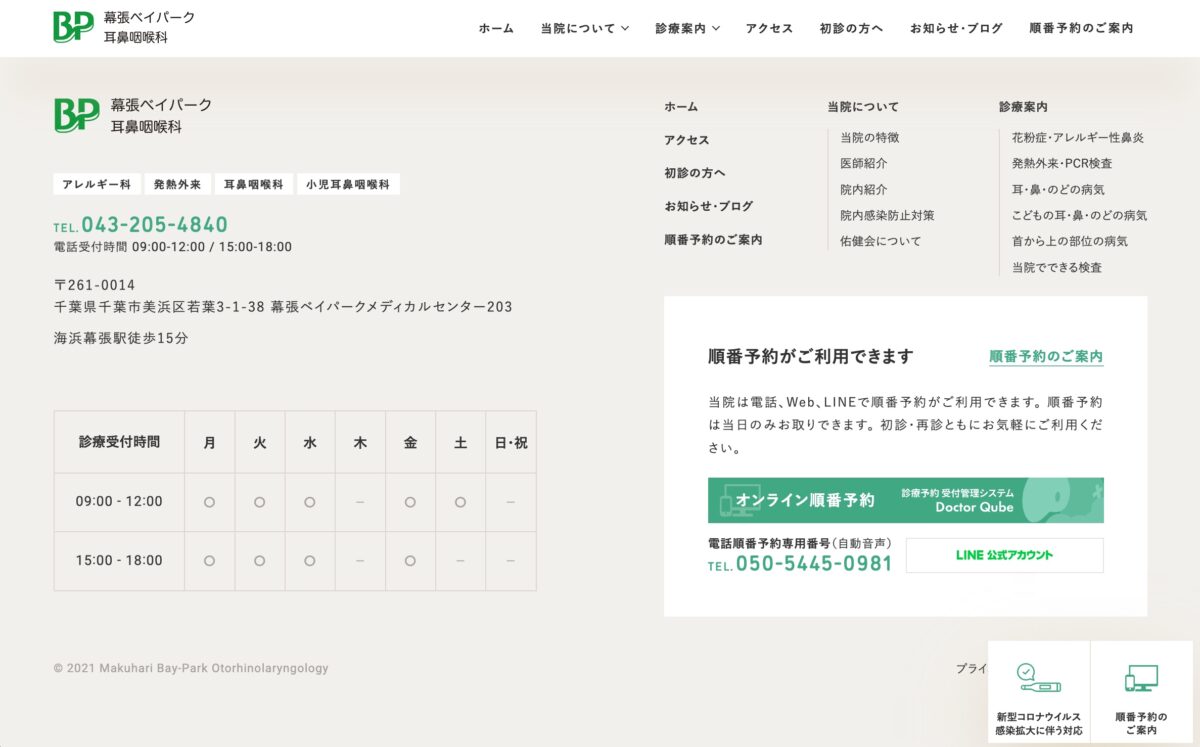Expand the 当院について chevron in the header

tap(625, 29)
